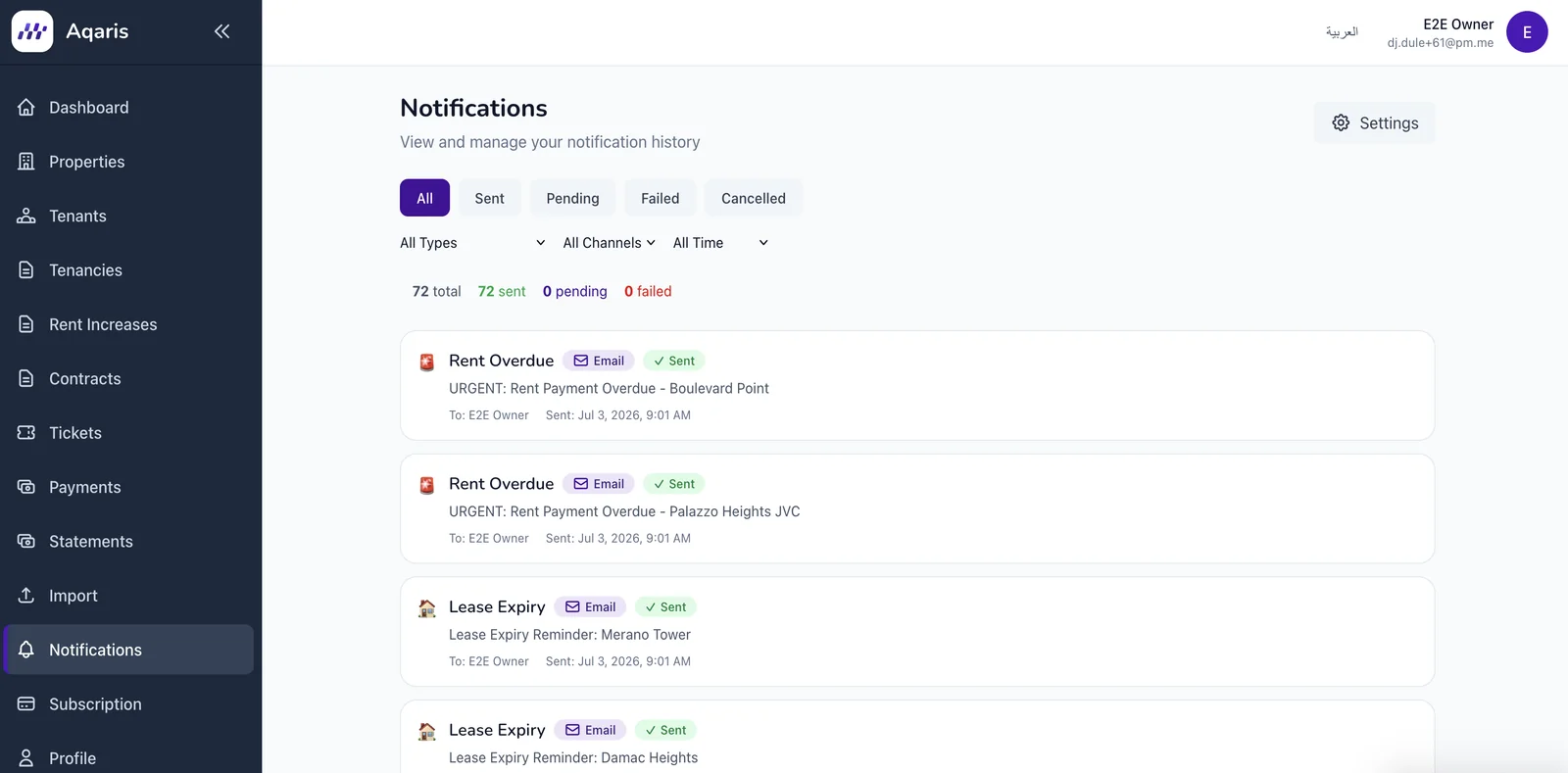Click the Notifications page heading
The width and height of the screenshot is (1568, 773).
tap(473, 108)
